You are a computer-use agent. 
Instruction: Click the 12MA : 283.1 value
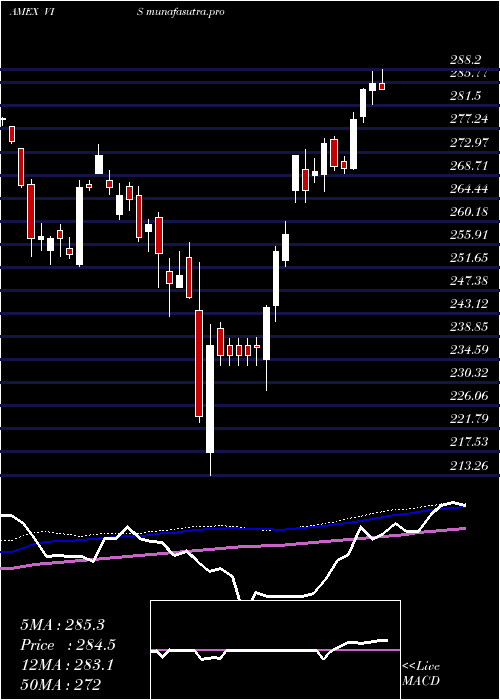pos(67,665)
